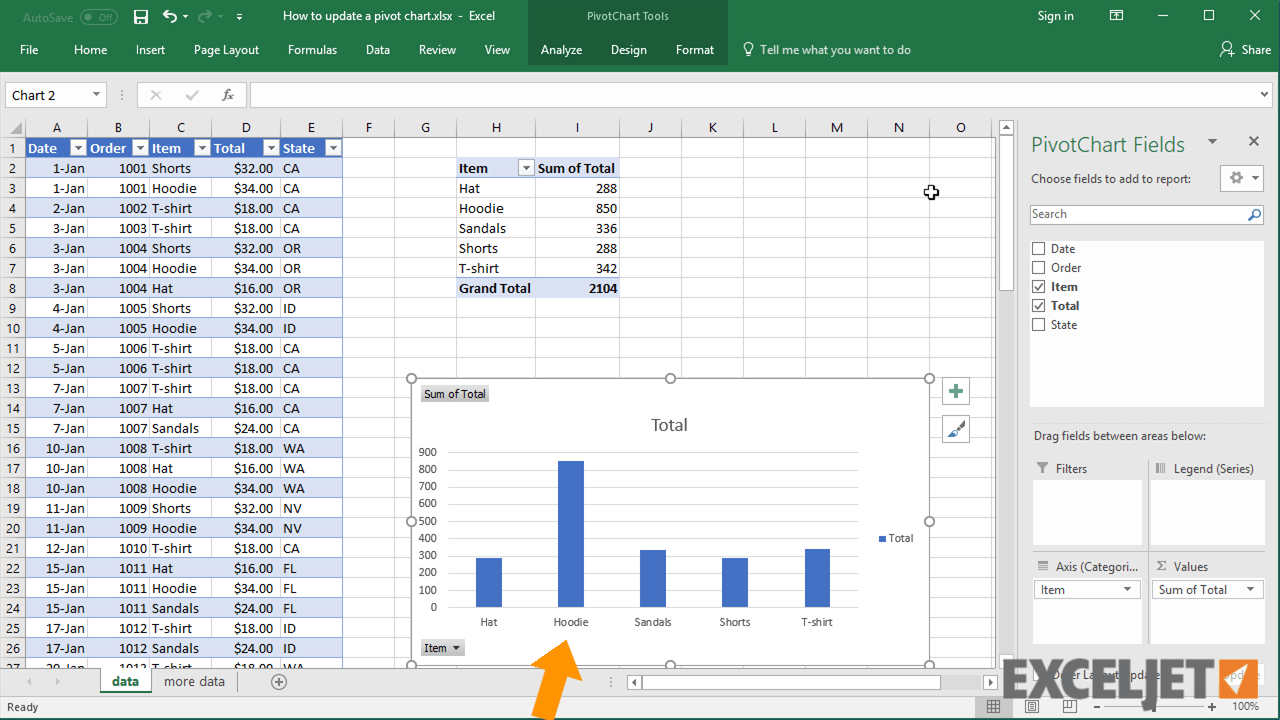Screen dimensions: 1280x720
Task: Select the Grand Total cell
Action: click(495, 288)
